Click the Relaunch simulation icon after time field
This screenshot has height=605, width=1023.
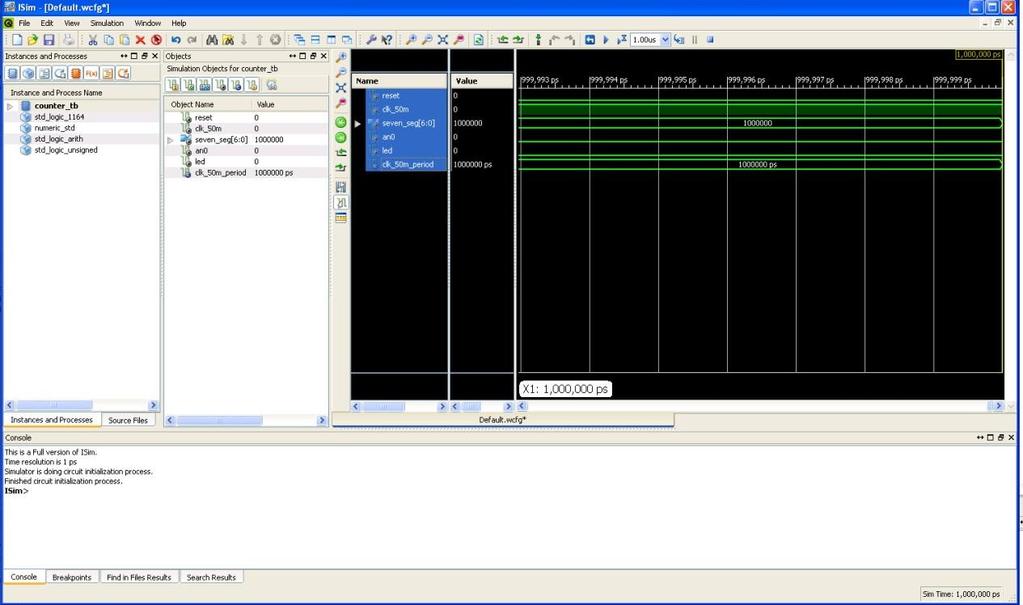(679, 40)
